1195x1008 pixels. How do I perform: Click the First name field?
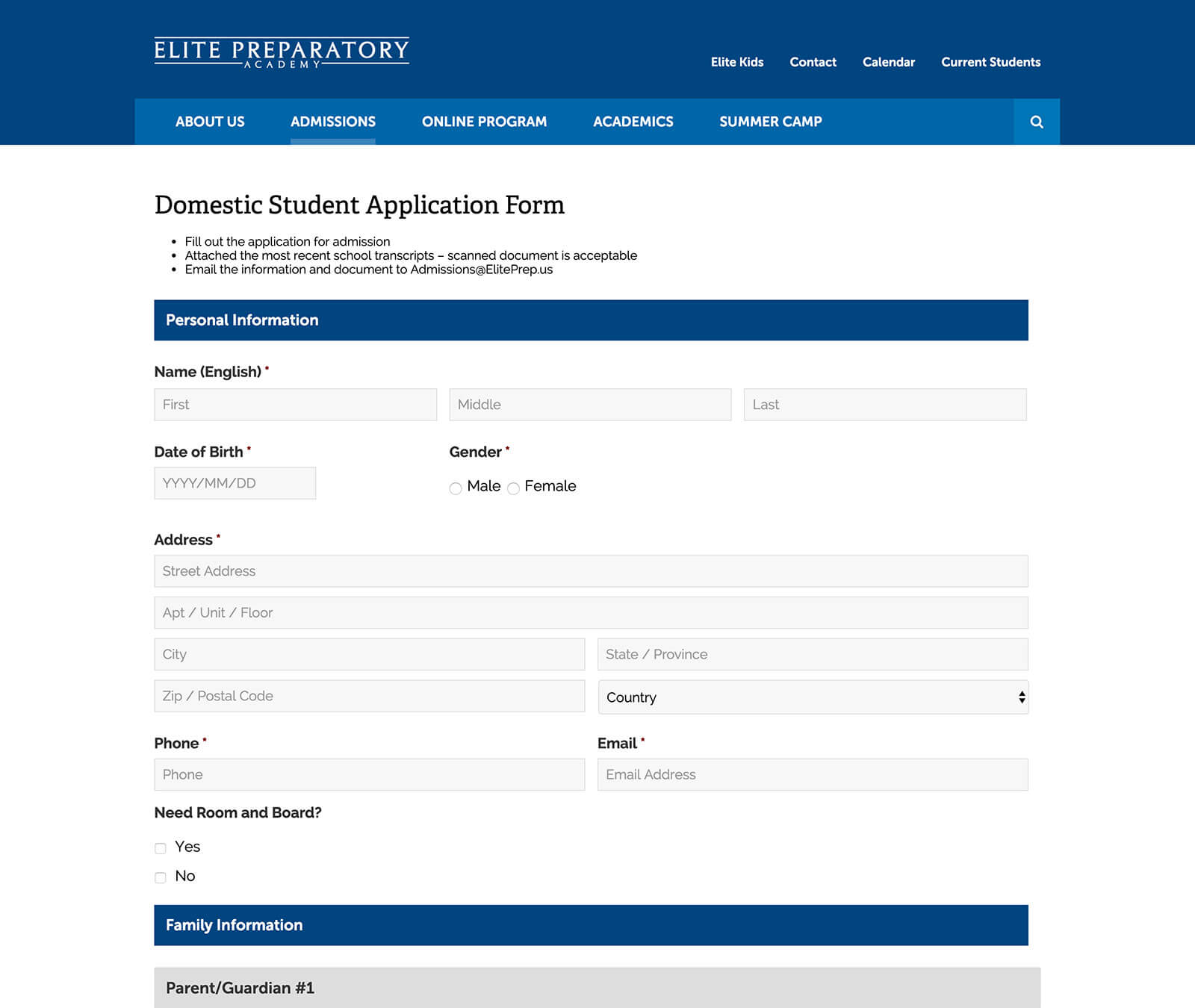pyautogui.click(x=295, y=405)
